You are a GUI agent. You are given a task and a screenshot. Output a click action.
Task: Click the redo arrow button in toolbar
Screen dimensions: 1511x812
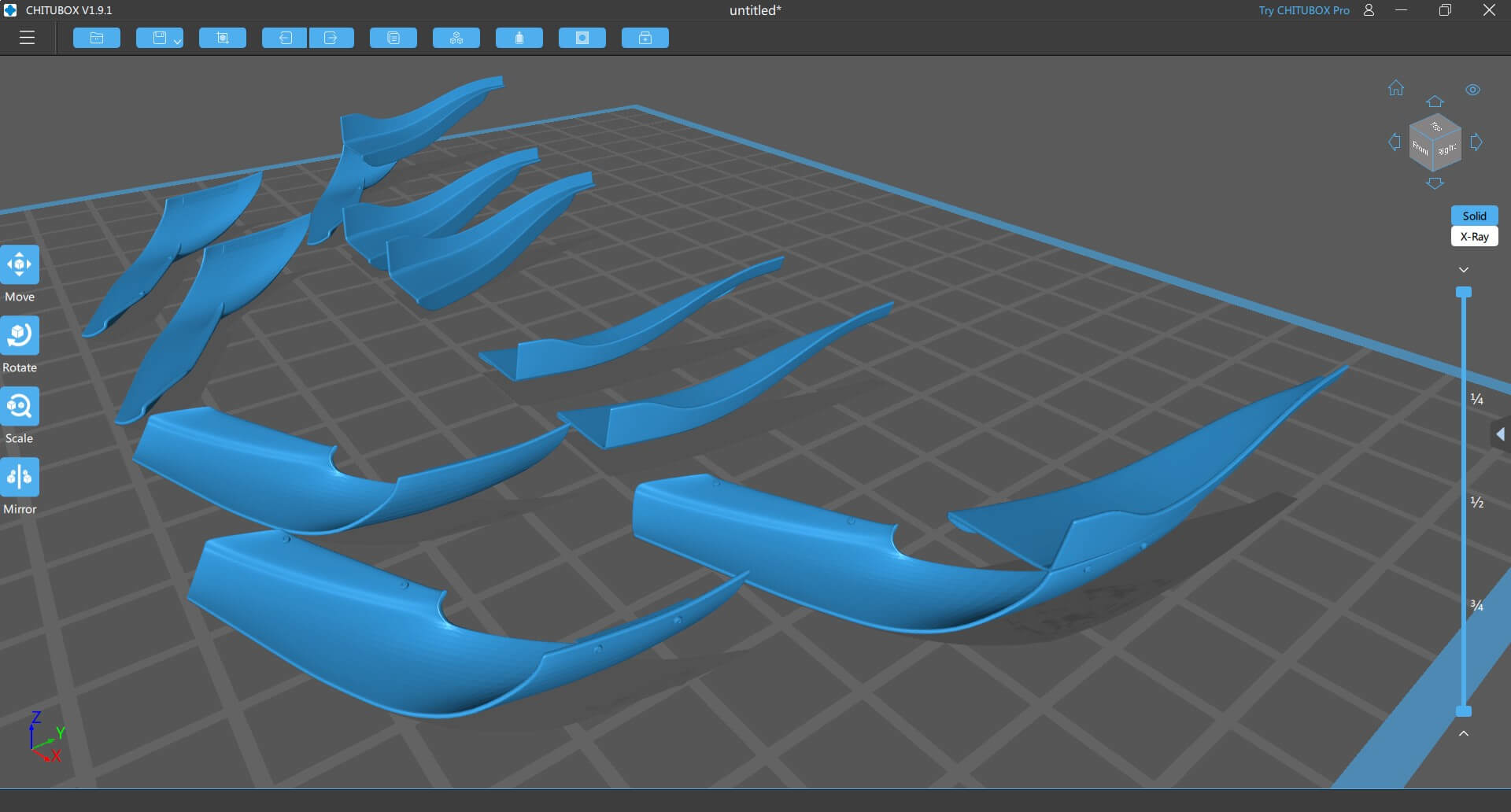coord(331,38)
